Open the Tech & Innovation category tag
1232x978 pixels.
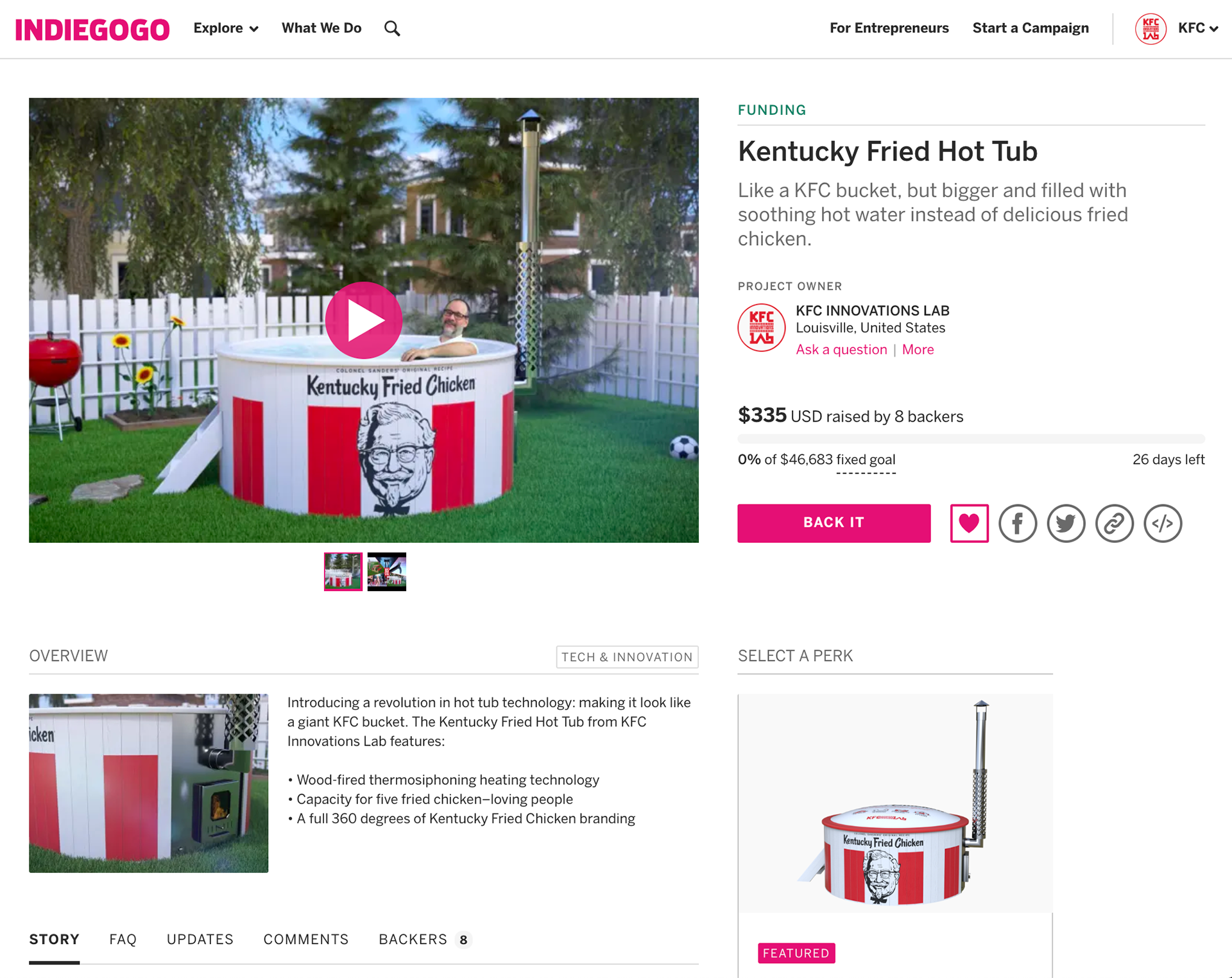tap(627, 657)
